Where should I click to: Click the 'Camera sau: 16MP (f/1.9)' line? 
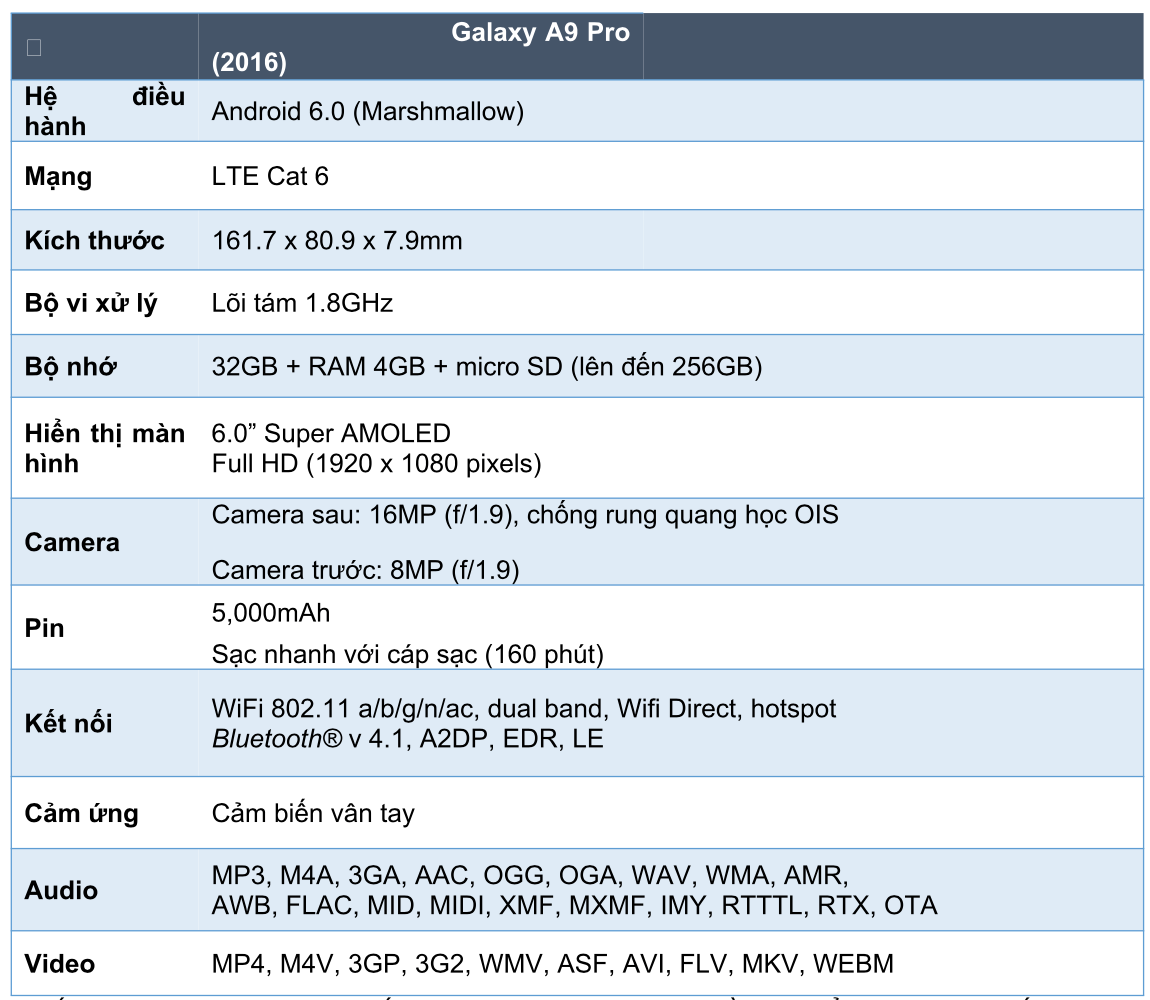coord(525,515)
